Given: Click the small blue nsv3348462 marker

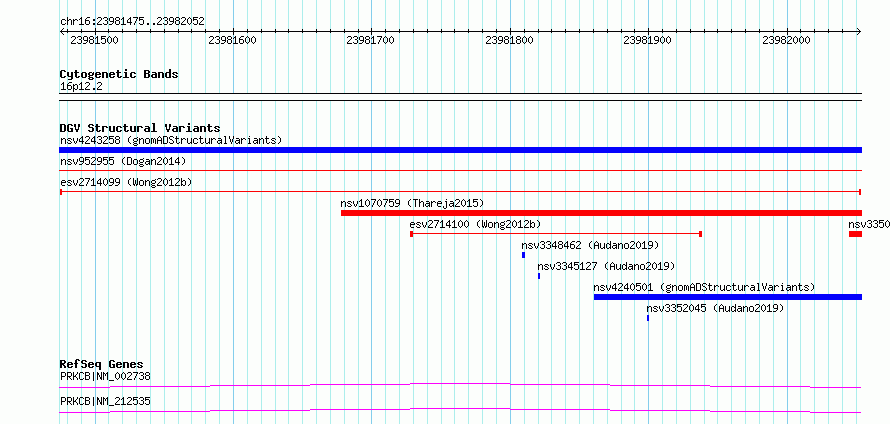Looking at the screenshot, I should 523,255.
